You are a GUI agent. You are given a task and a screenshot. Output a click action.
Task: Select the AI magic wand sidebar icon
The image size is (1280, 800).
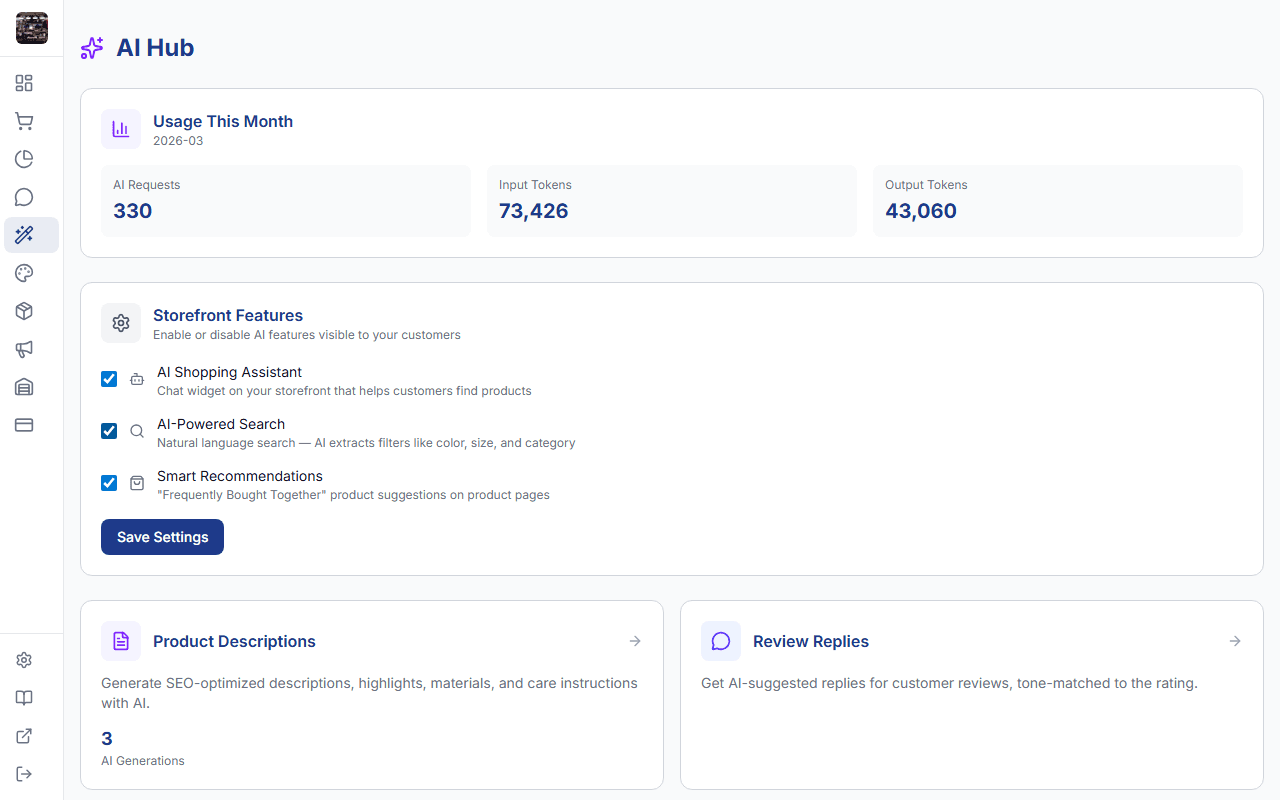(x=24, y=235)
